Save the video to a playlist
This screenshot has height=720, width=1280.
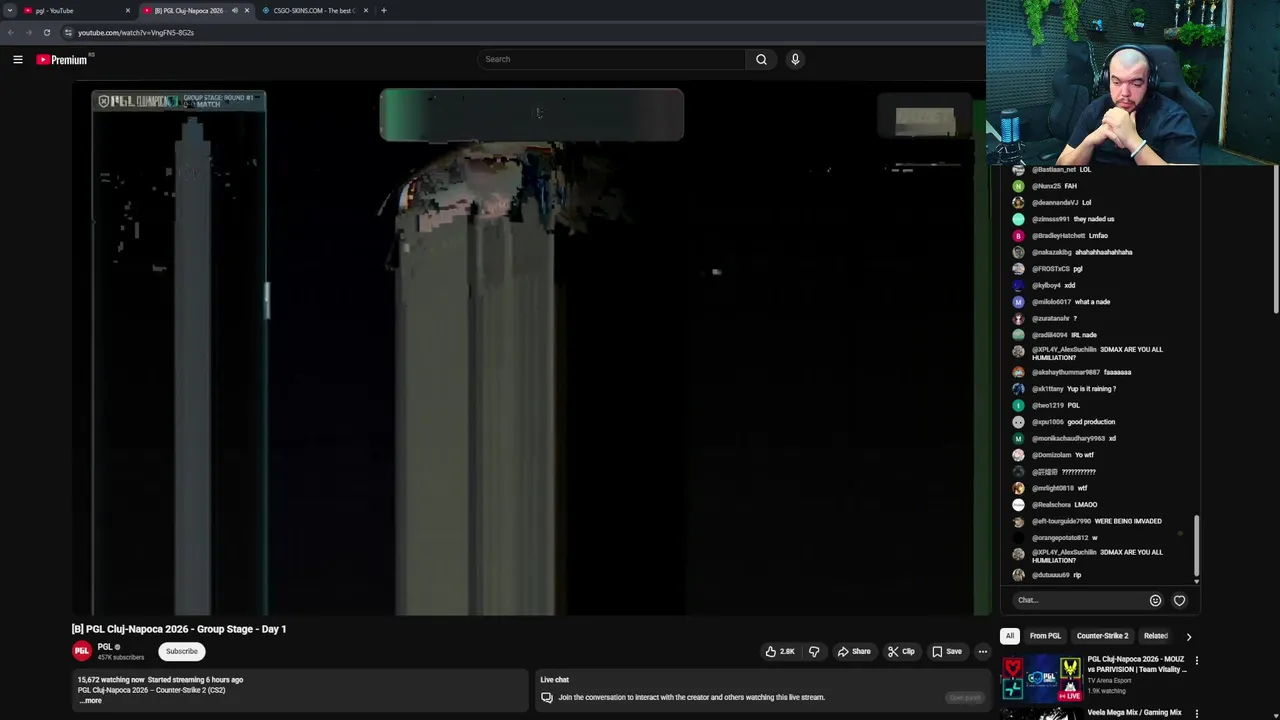coord(946,651)
